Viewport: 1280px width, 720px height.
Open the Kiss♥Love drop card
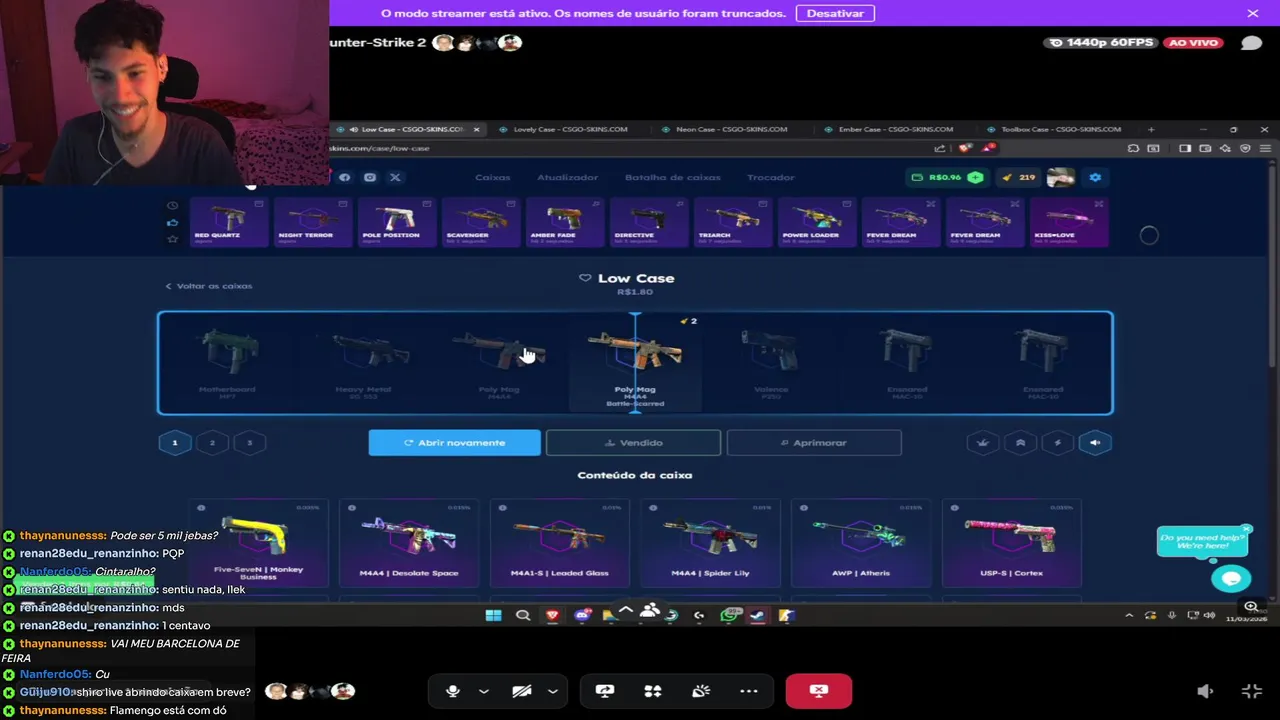coord(1068,222)
